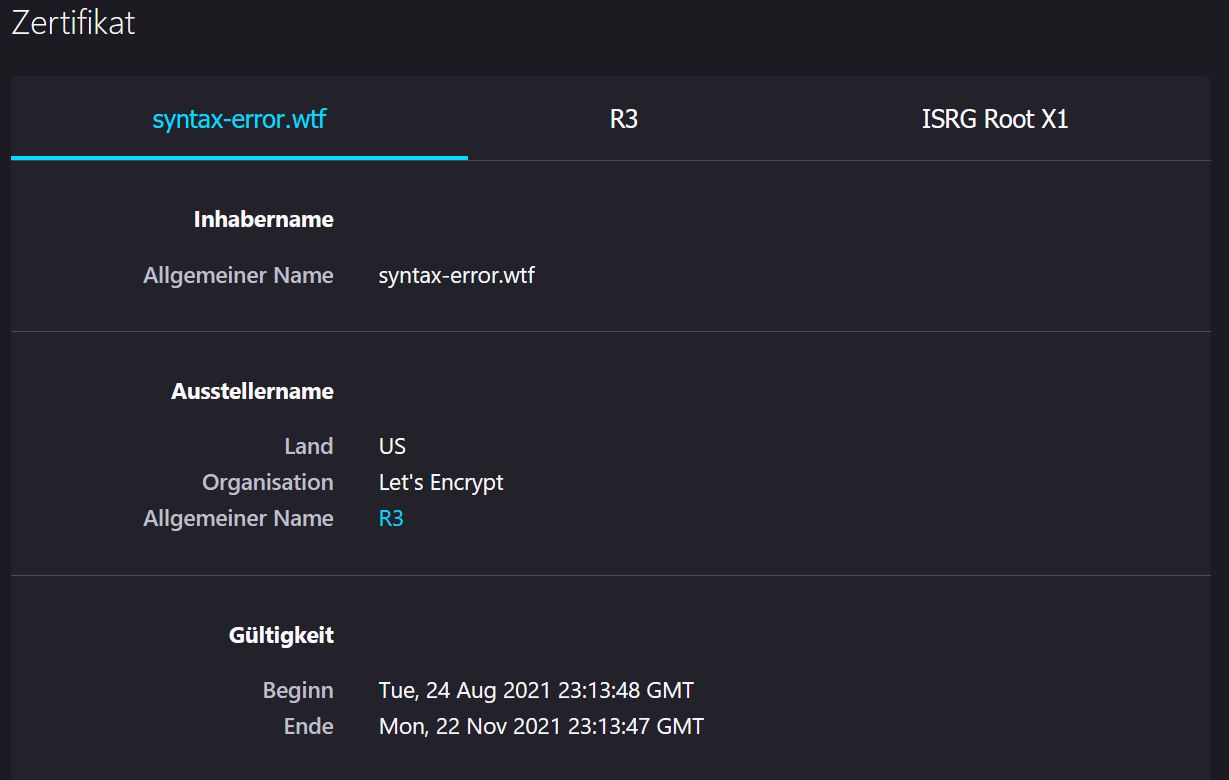1229x780 pixels.
Task: Click the Zertifikat page title
Action: pos(73,23)
